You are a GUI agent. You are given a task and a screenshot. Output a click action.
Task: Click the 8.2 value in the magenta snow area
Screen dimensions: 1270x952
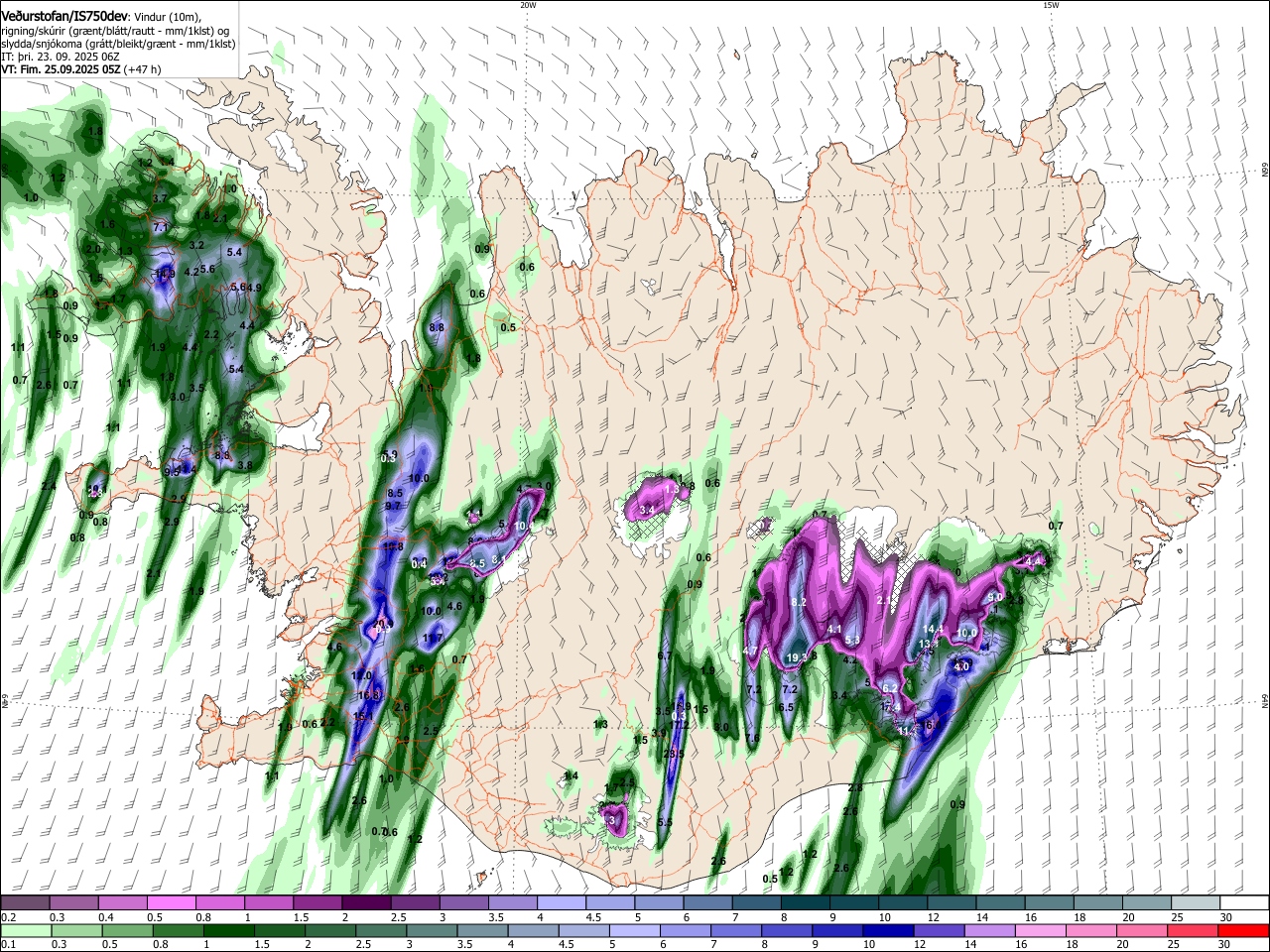click(799, 602)
